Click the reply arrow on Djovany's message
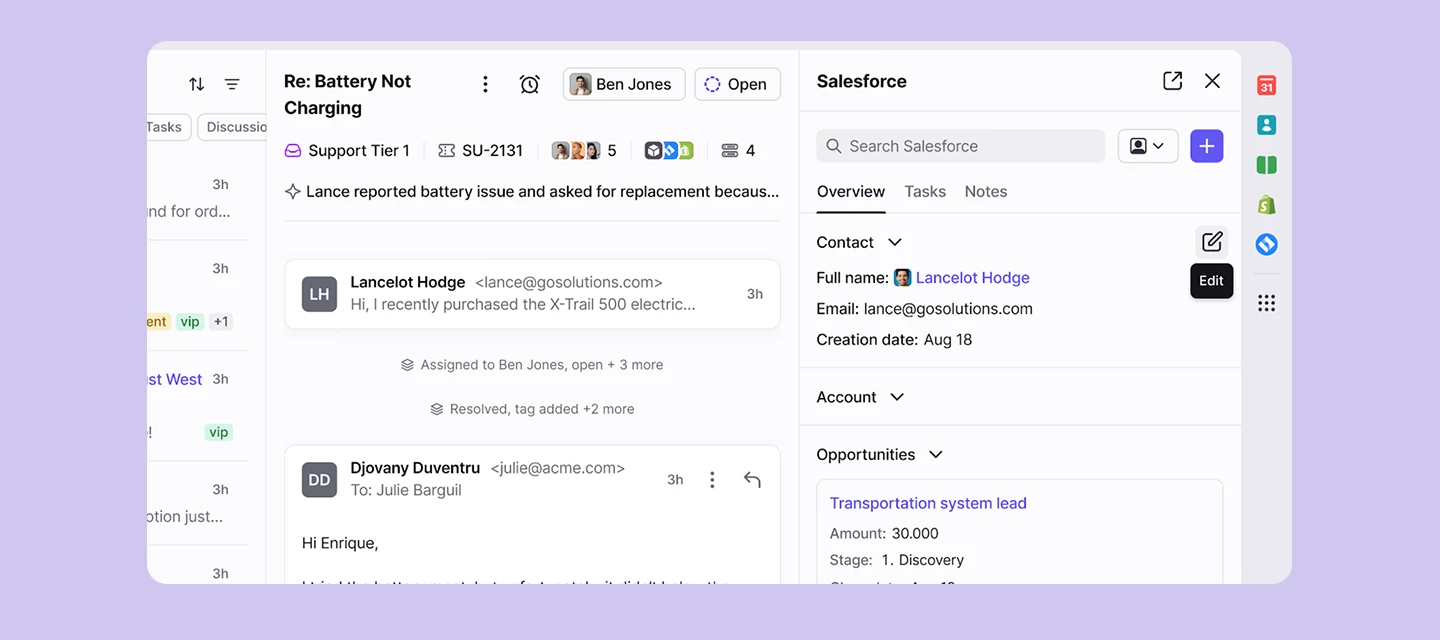The image size is (1440, 640). [752, 479]
